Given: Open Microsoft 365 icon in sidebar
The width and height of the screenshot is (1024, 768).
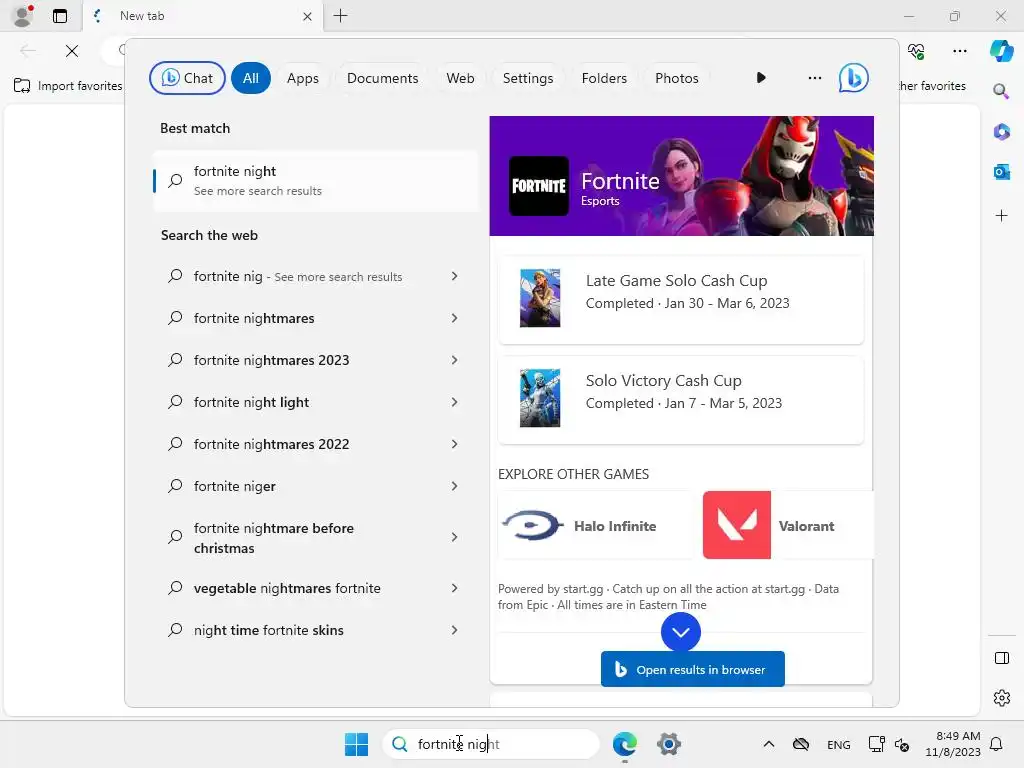Looking at the screenshot, I should [1001, 132].
